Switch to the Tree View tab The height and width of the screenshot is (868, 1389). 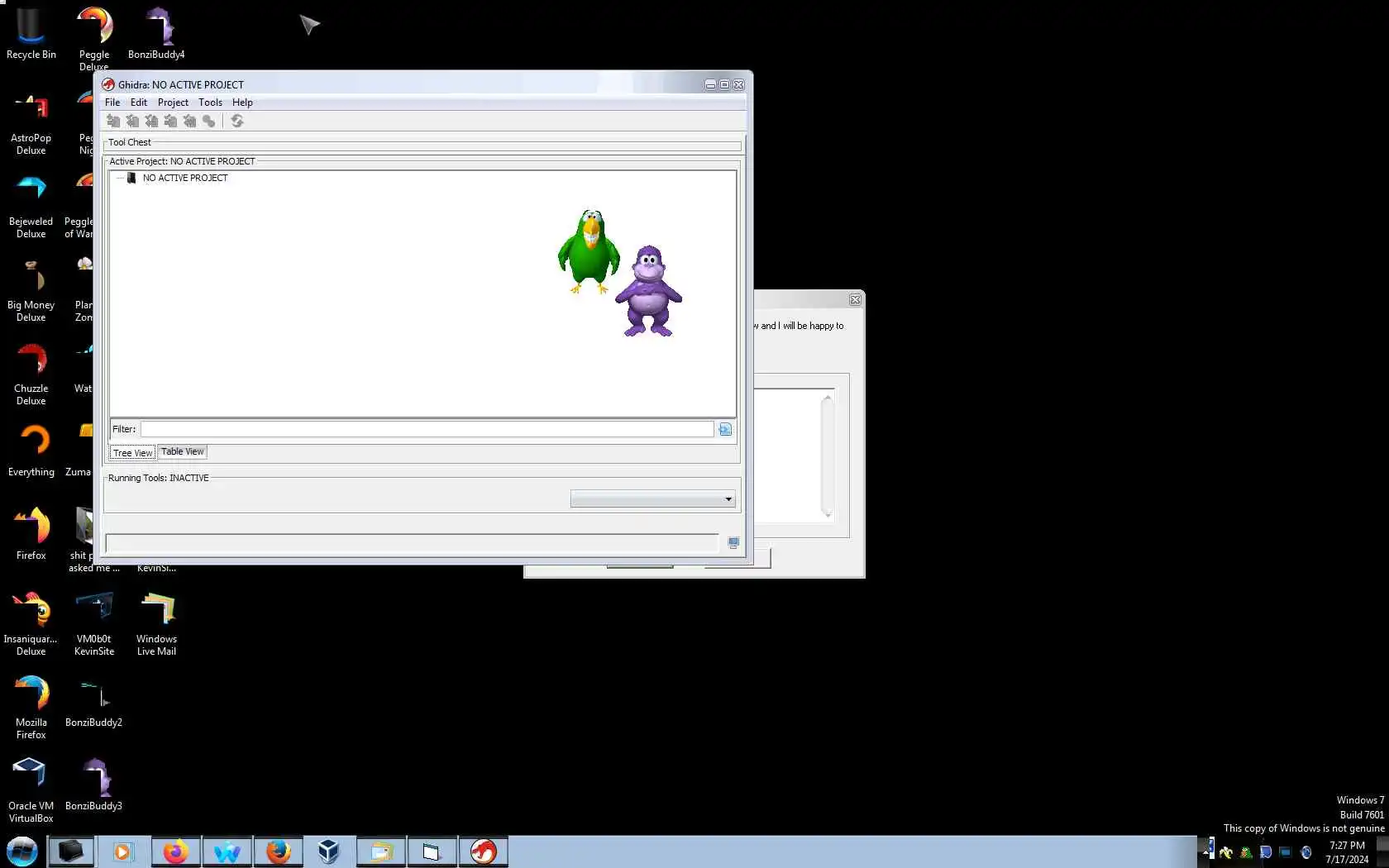click(x=132, y=453)
